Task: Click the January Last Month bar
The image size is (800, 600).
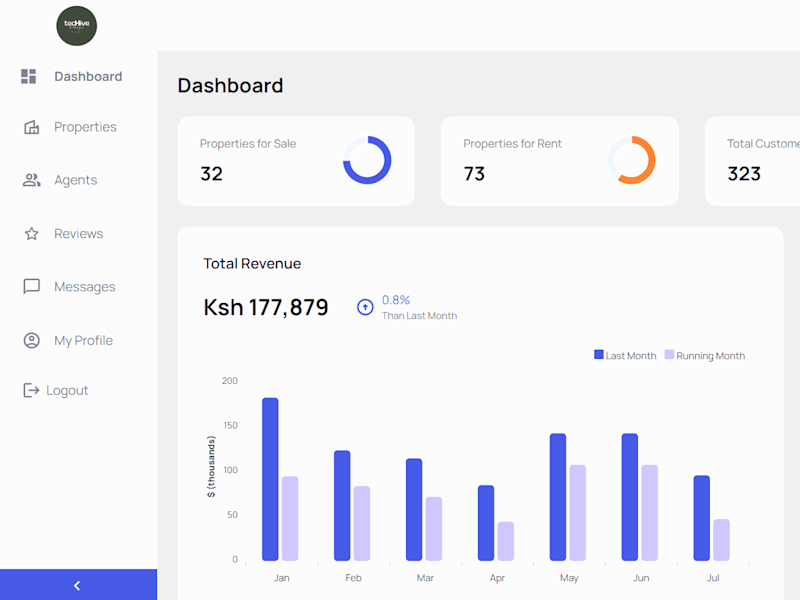Action: (270, 479)
